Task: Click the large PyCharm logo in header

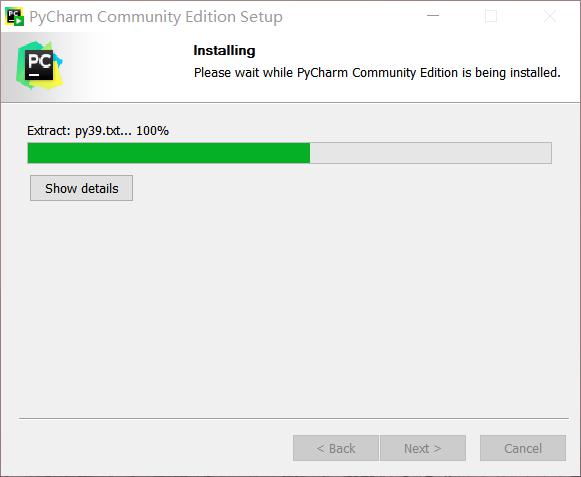Action: click(x=39, y=65)
